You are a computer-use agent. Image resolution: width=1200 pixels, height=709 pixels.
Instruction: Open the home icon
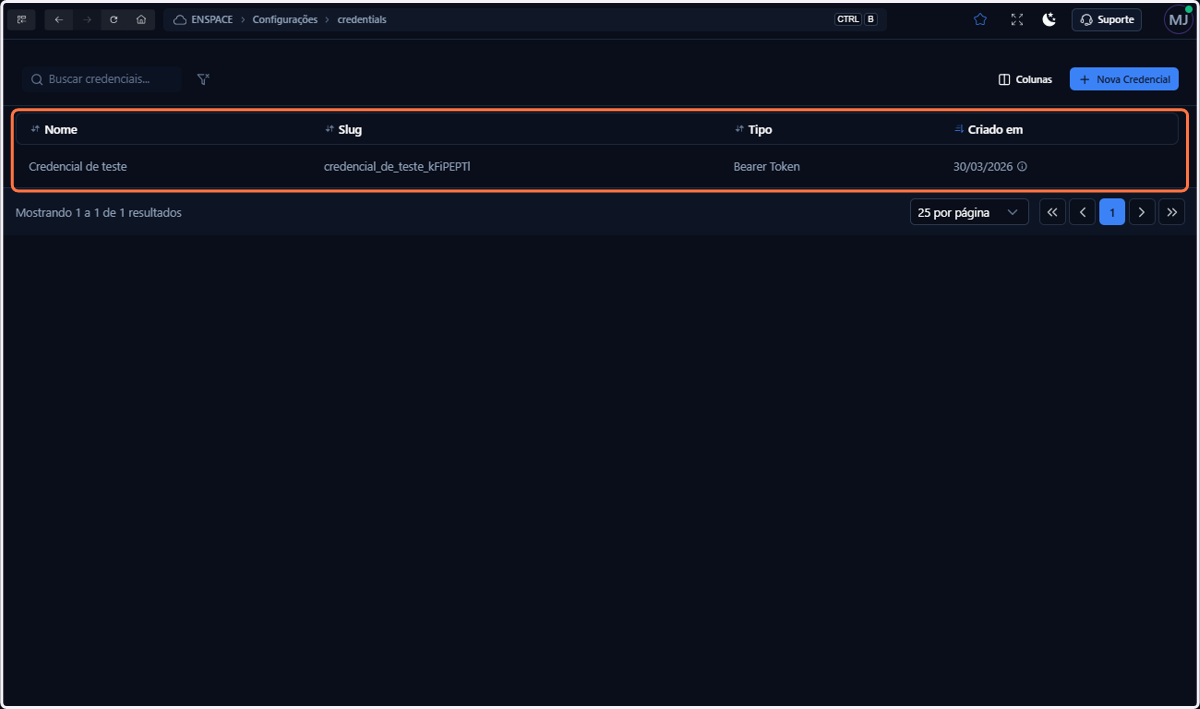[141, 19]
